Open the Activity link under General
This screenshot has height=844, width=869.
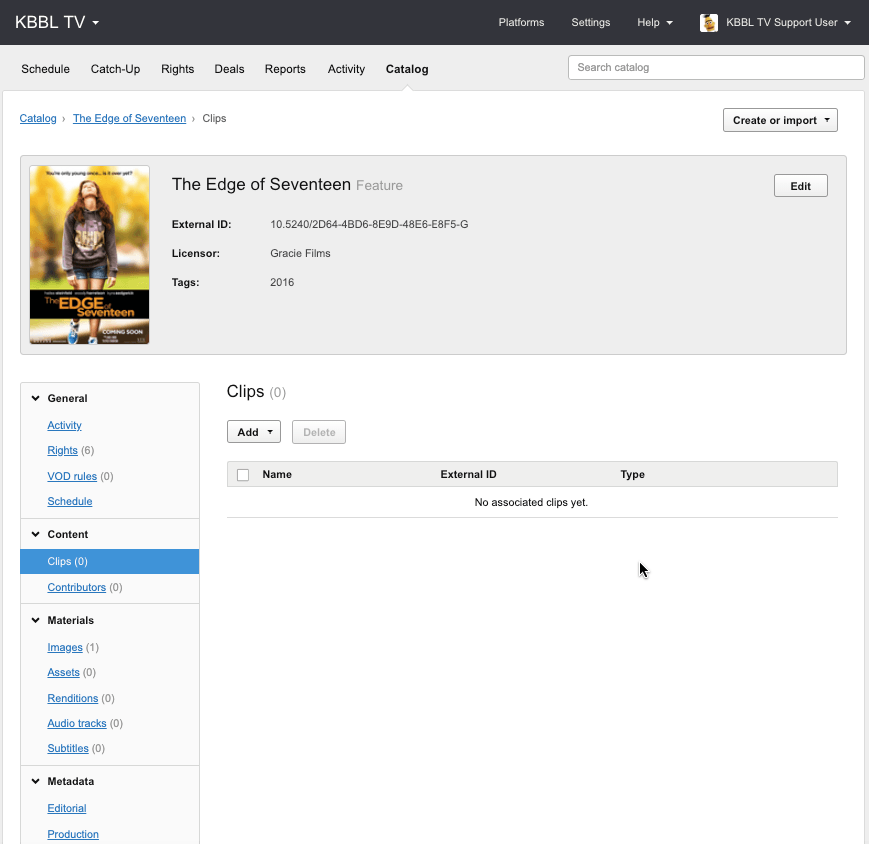[x=64, y=425]
